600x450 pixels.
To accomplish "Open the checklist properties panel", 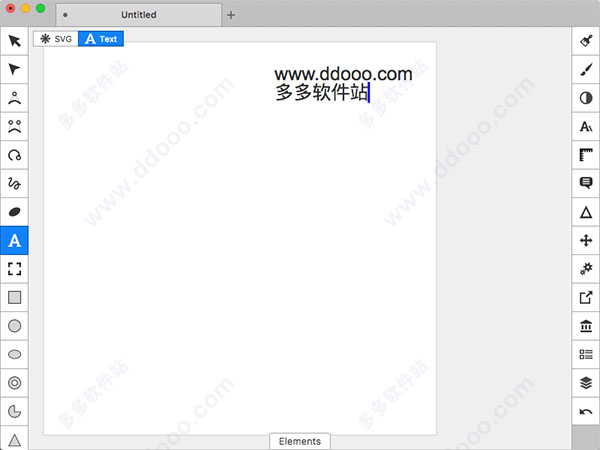I will pos(585,354).
